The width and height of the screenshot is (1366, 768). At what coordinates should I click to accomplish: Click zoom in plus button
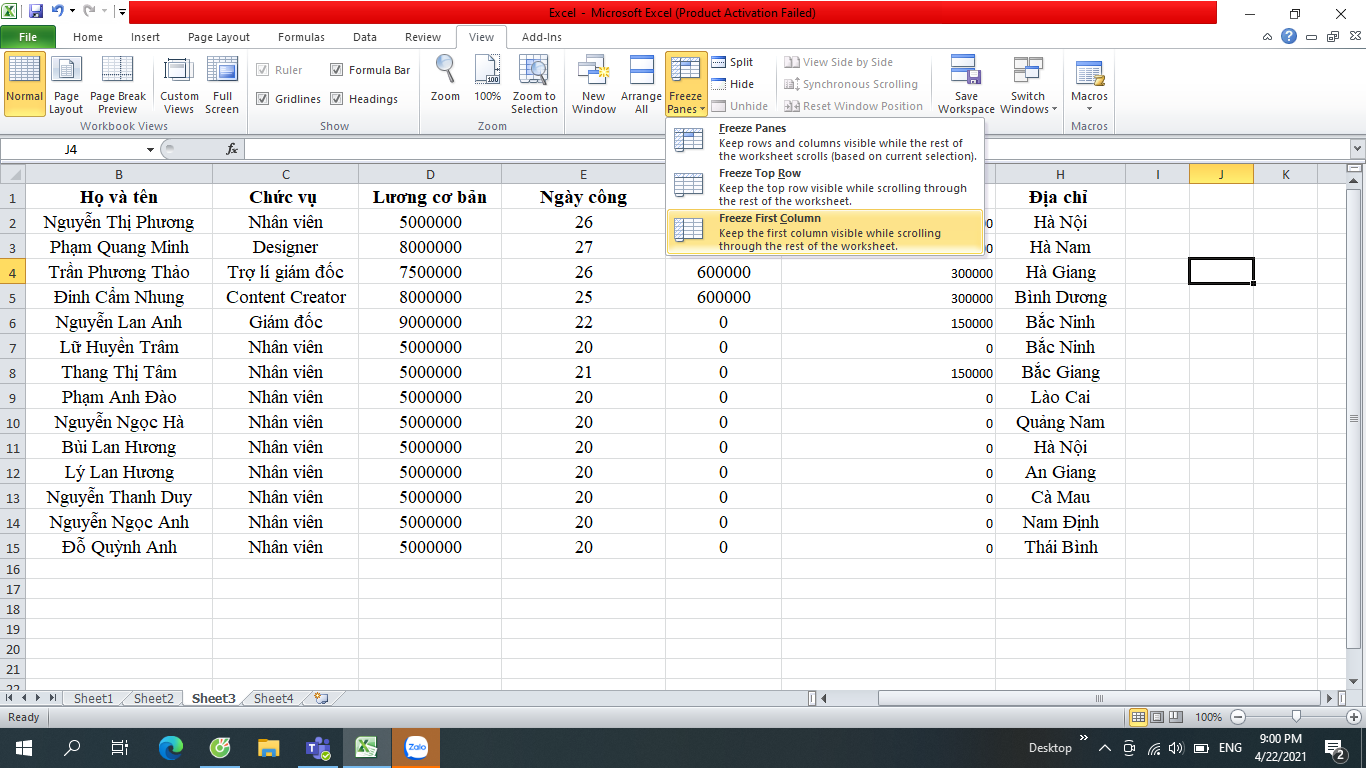pos(1354,717)
